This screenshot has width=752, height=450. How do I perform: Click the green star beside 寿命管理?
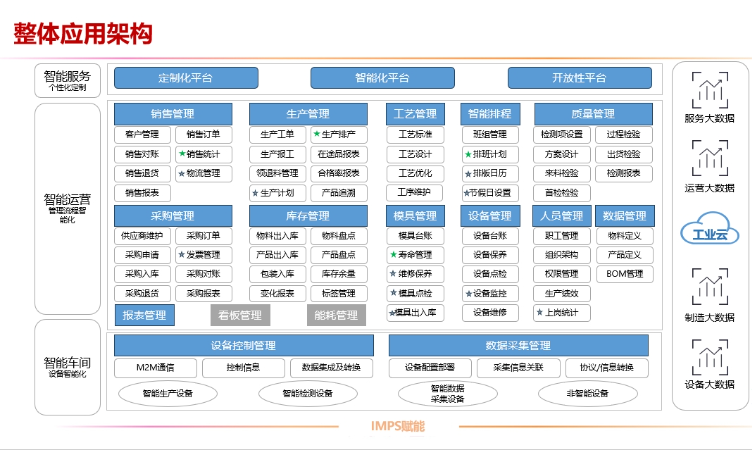tap(393, 254)
